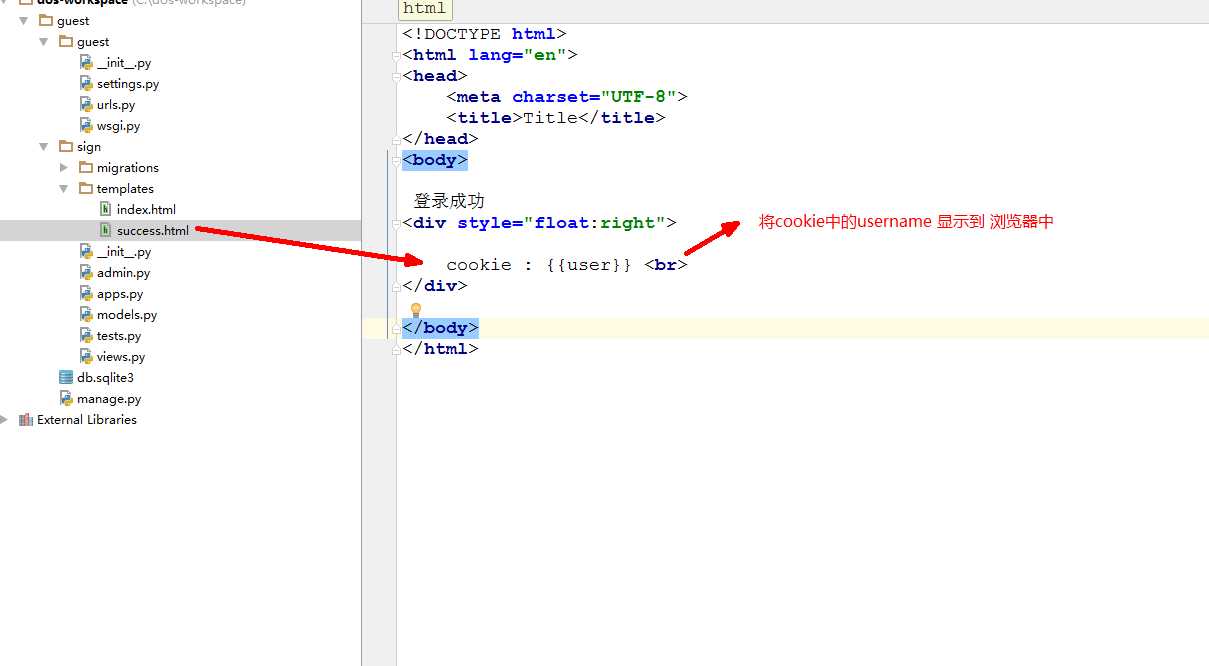Collapse the top-level guest project folder arrow

click(x=23, y=20)
